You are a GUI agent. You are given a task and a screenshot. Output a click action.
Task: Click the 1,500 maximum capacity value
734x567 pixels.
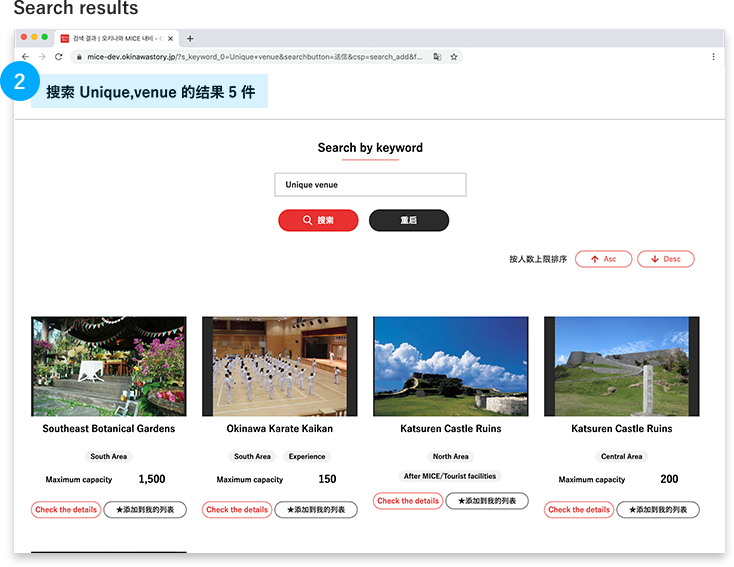click(x=152, y=479)
